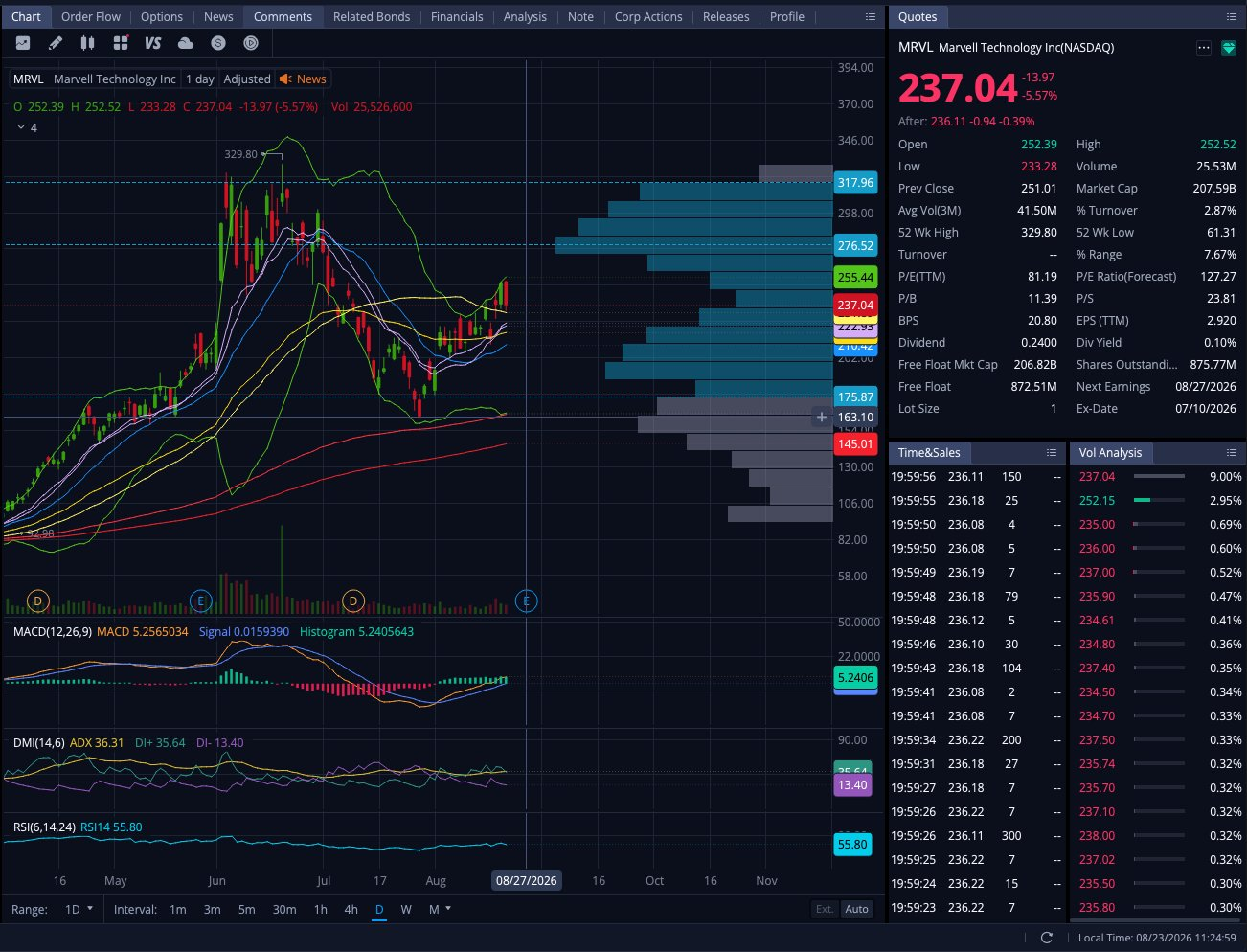
Task: Open the Financials tab
Action: [457, 17]
